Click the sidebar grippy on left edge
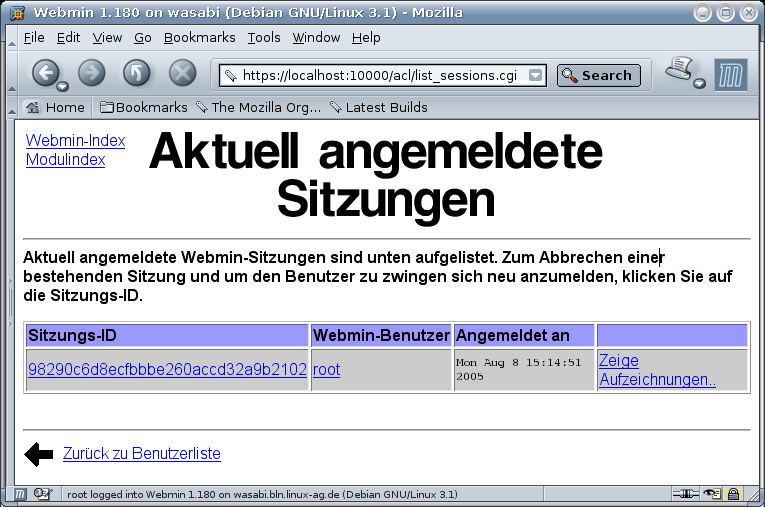The height and width of the screenshot is (507, 765). pos(10,303)
